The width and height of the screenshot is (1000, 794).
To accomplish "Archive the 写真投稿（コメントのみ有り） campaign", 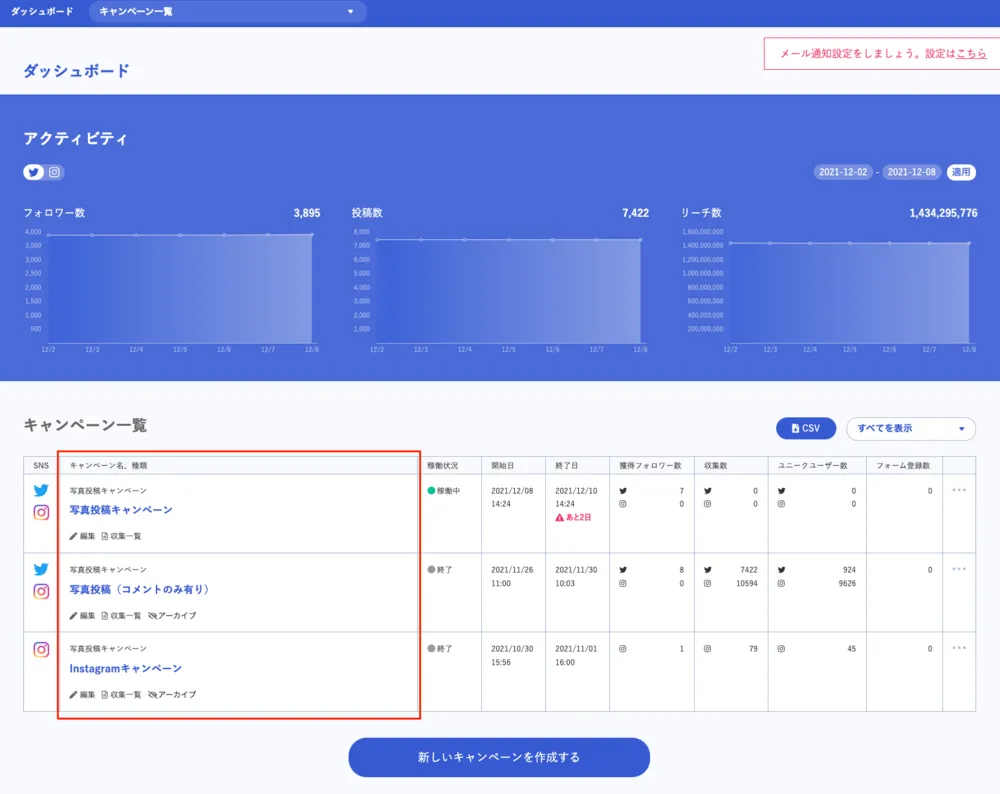I will click(x=171, y=615).
